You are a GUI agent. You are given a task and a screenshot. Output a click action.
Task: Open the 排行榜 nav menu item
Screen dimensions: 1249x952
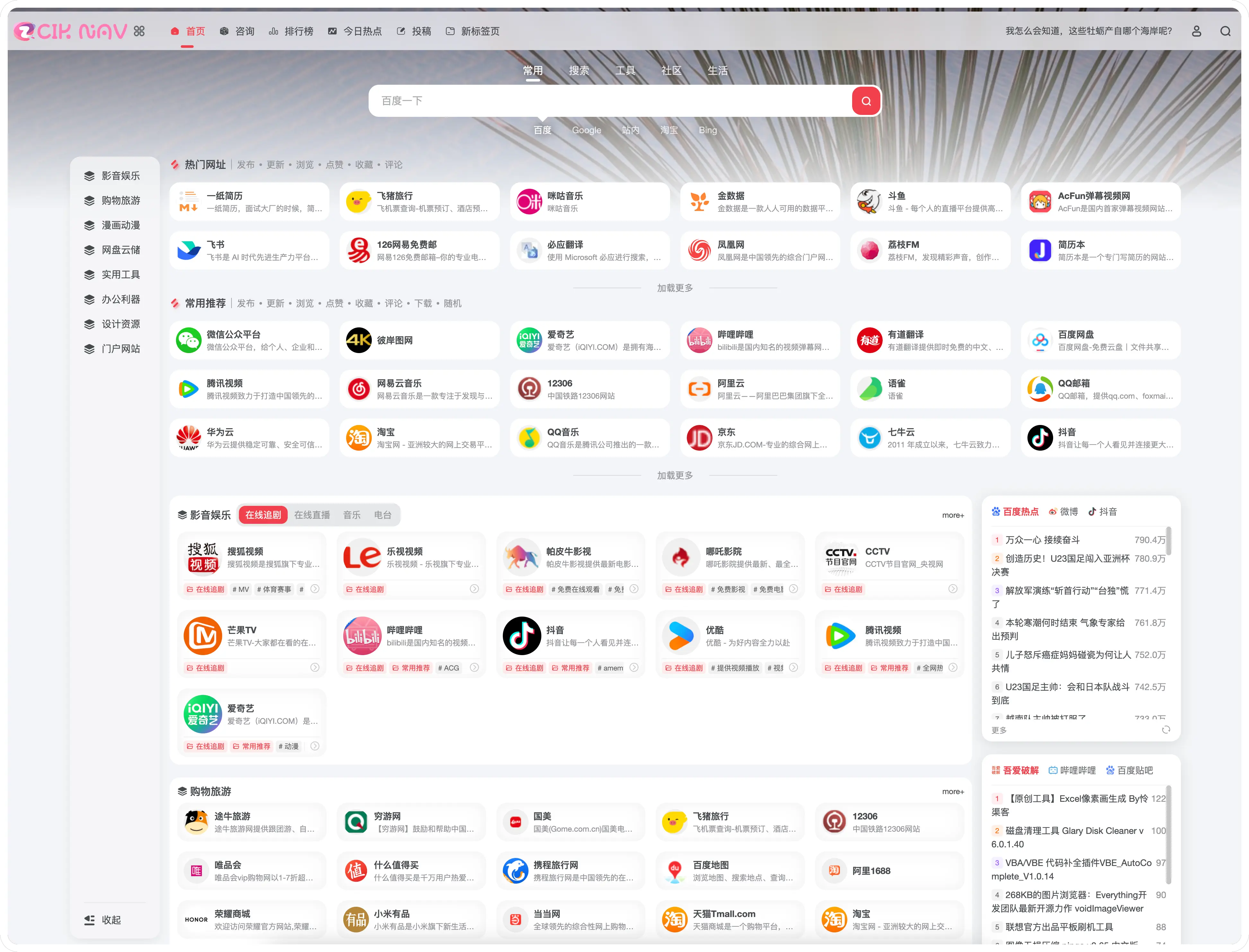coord(291,31)
